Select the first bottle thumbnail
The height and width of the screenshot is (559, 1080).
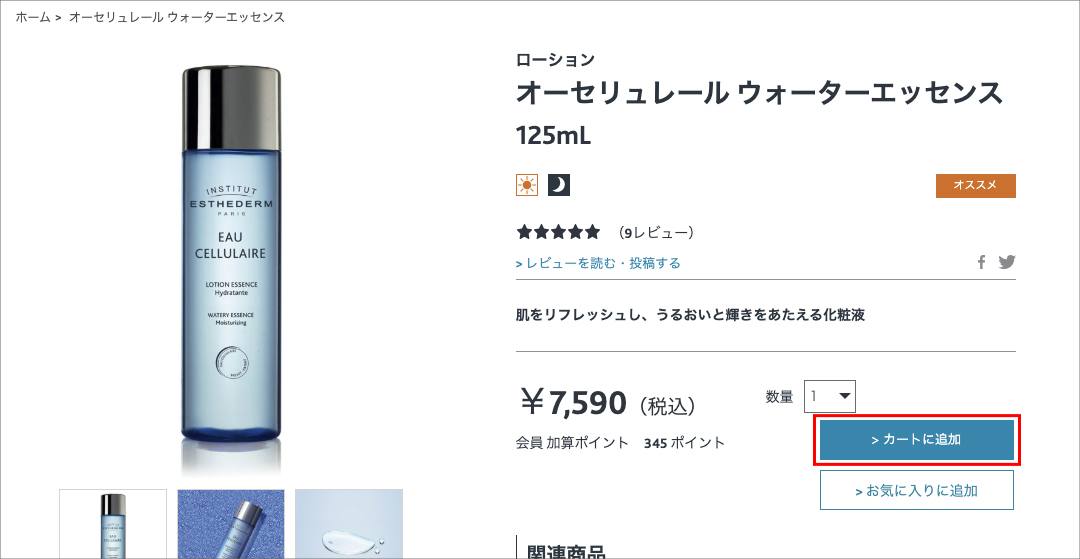coord(113,522)
